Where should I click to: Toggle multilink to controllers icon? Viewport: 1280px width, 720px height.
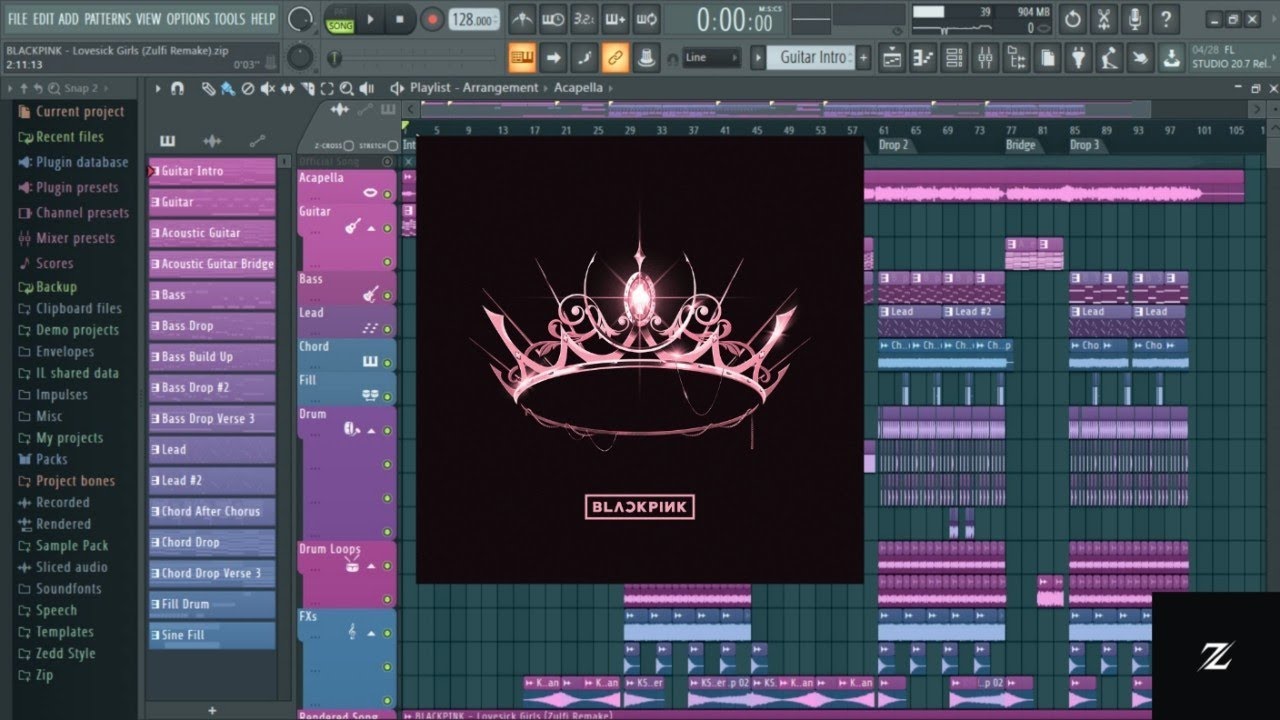click(647, 57)
